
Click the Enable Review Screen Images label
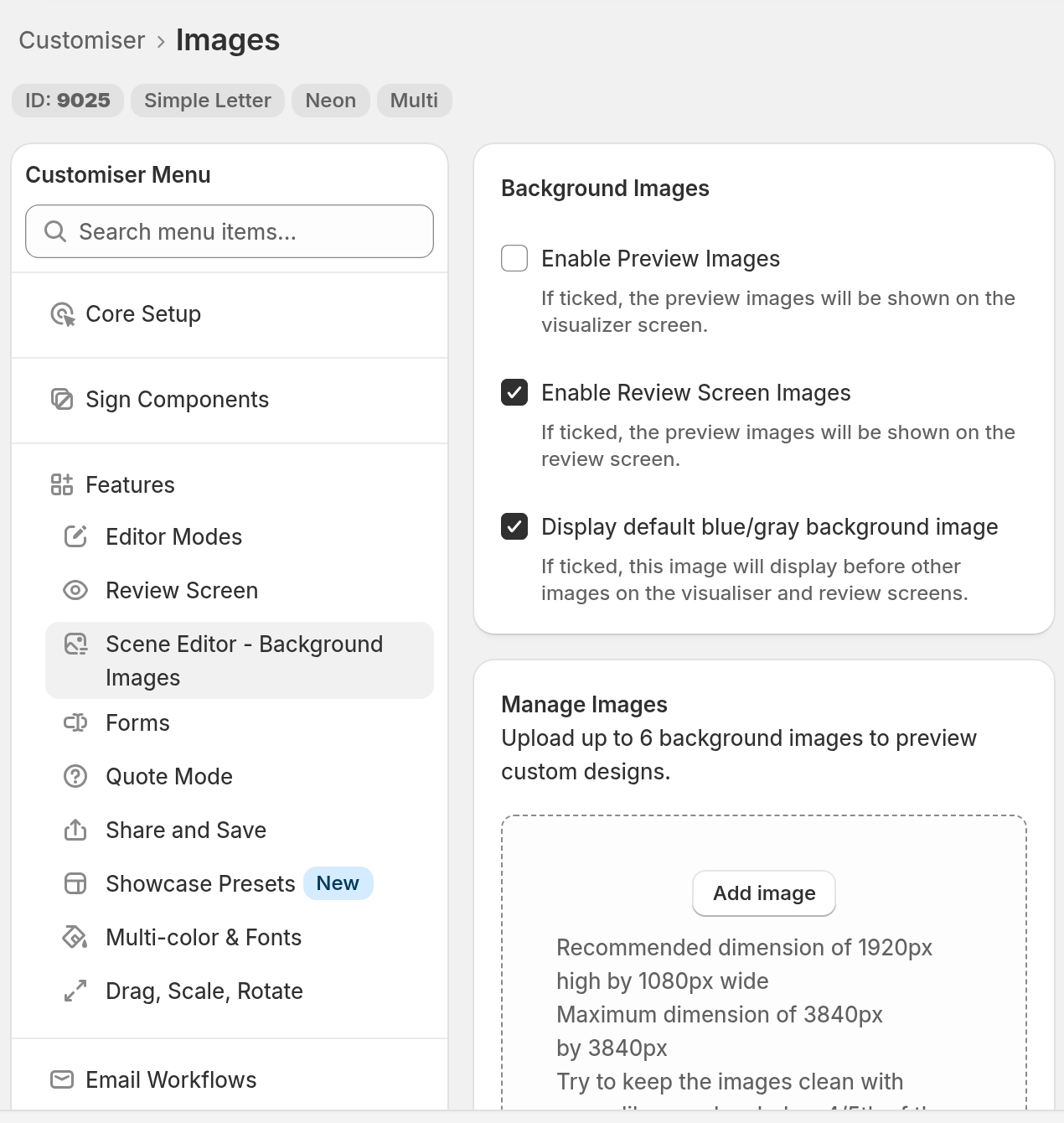pyautogui.click(x=696, y=393)
